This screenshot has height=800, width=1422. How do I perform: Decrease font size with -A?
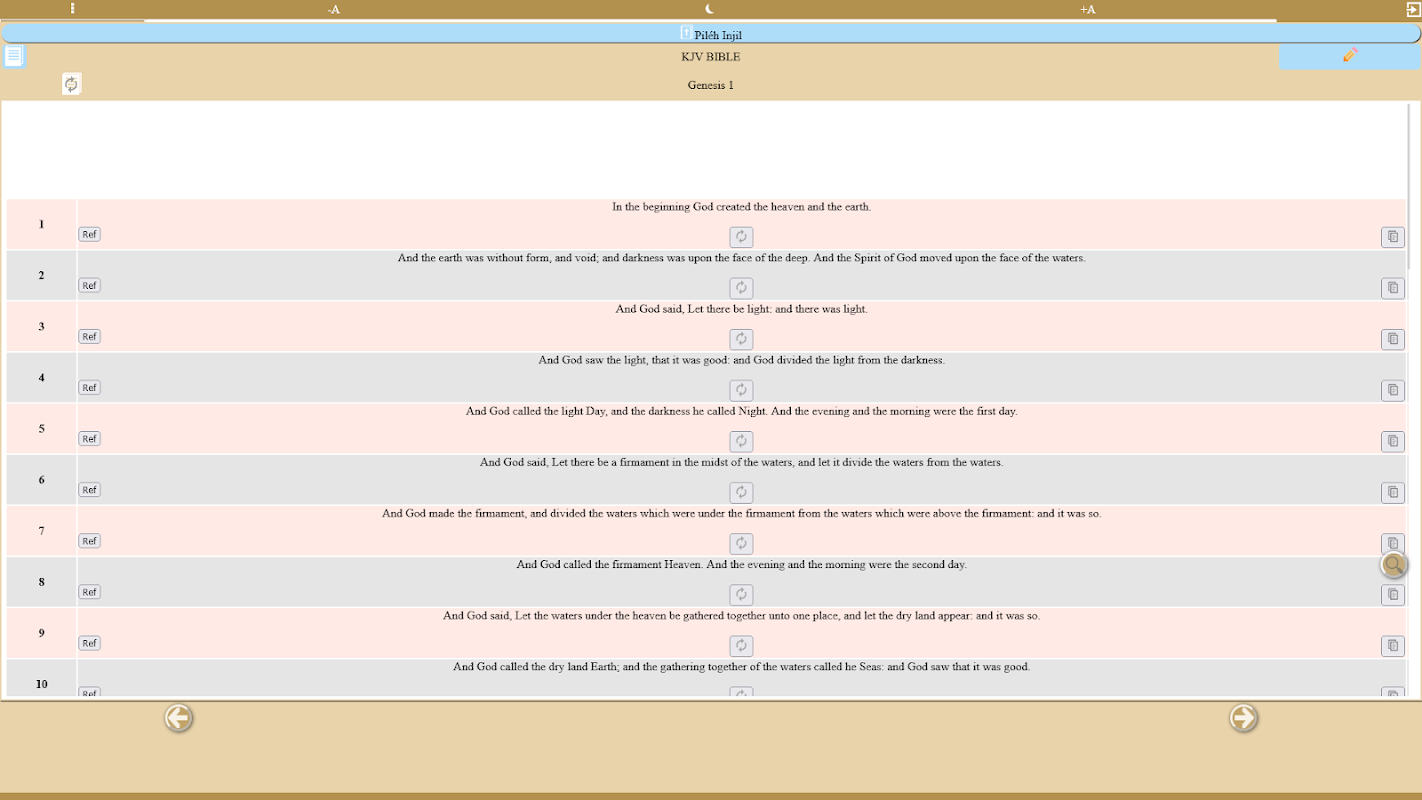[x=334, y=10]
